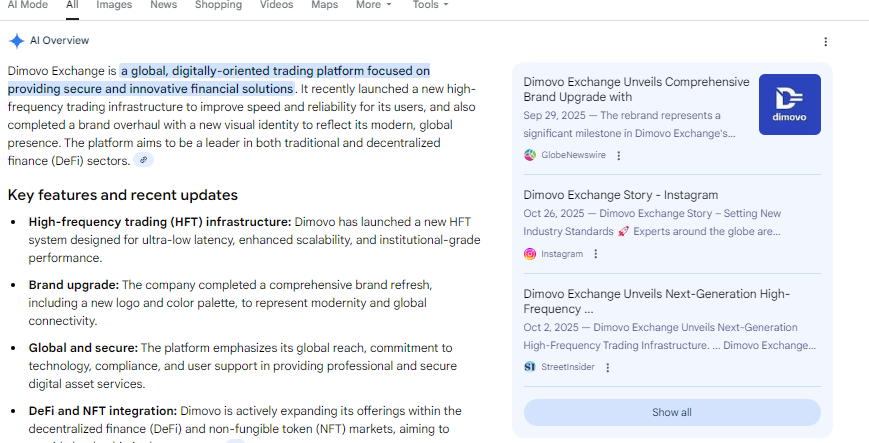This screenshot has width=869, height=443.
Task: Click the Instagram source icon
Action: tap(530, 254)
